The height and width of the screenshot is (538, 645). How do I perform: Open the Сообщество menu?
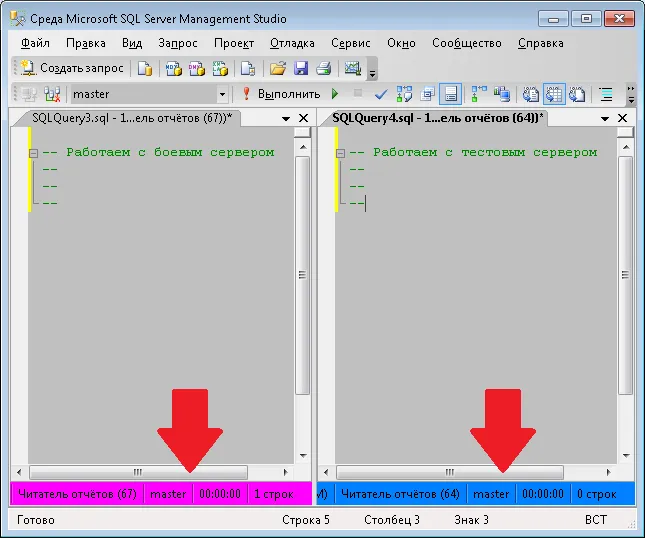click(466, 43)
